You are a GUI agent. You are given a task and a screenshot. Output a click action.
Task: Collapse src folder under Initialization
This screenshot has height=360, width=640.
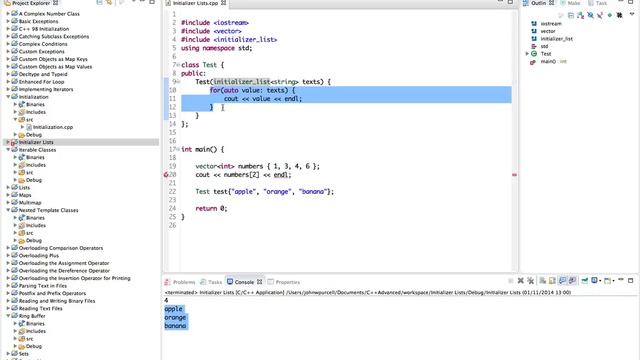click(15, 120)
